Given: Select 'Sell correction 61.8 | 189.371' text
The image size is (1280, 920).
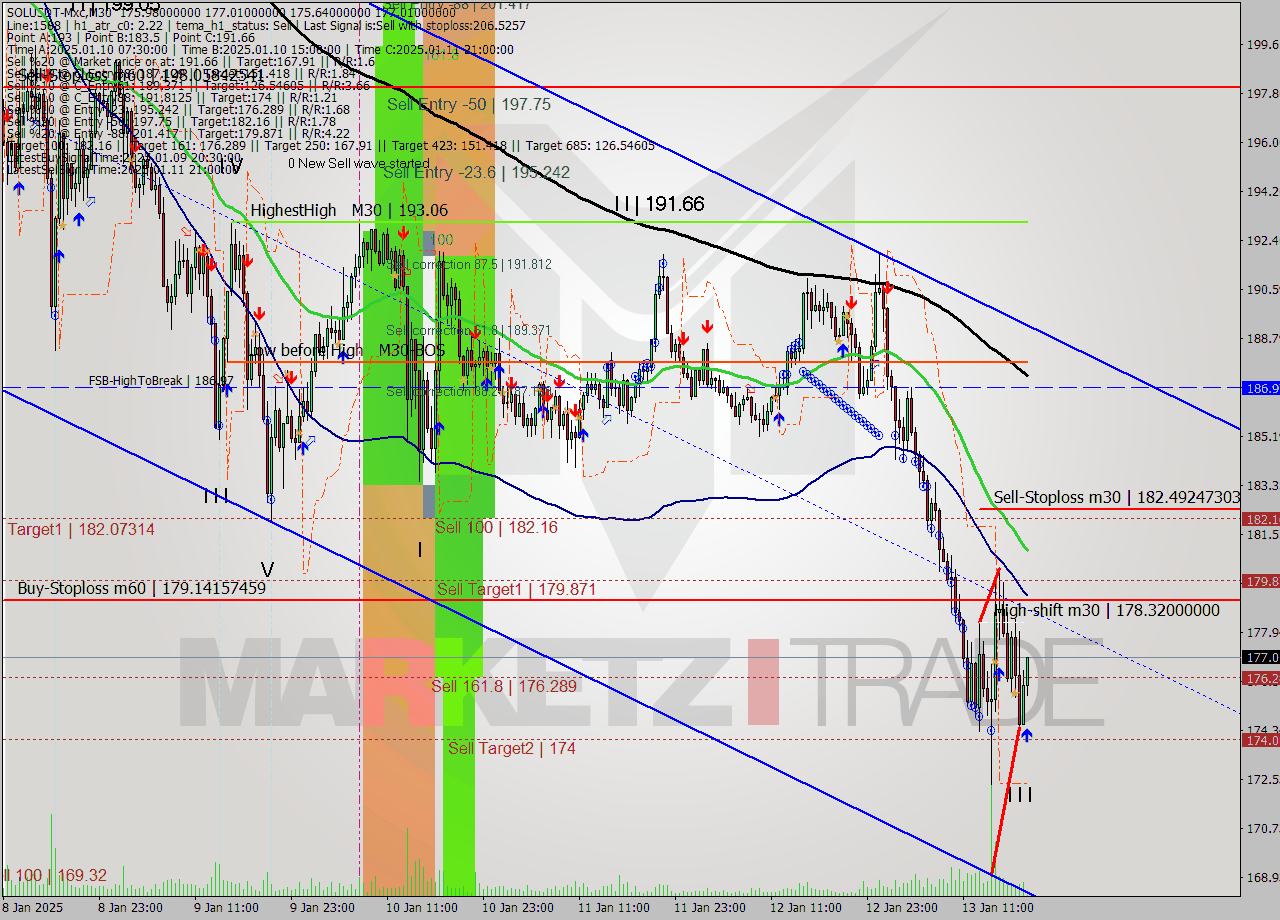Looking at the screenshot, I should click(x=469, y=330).
